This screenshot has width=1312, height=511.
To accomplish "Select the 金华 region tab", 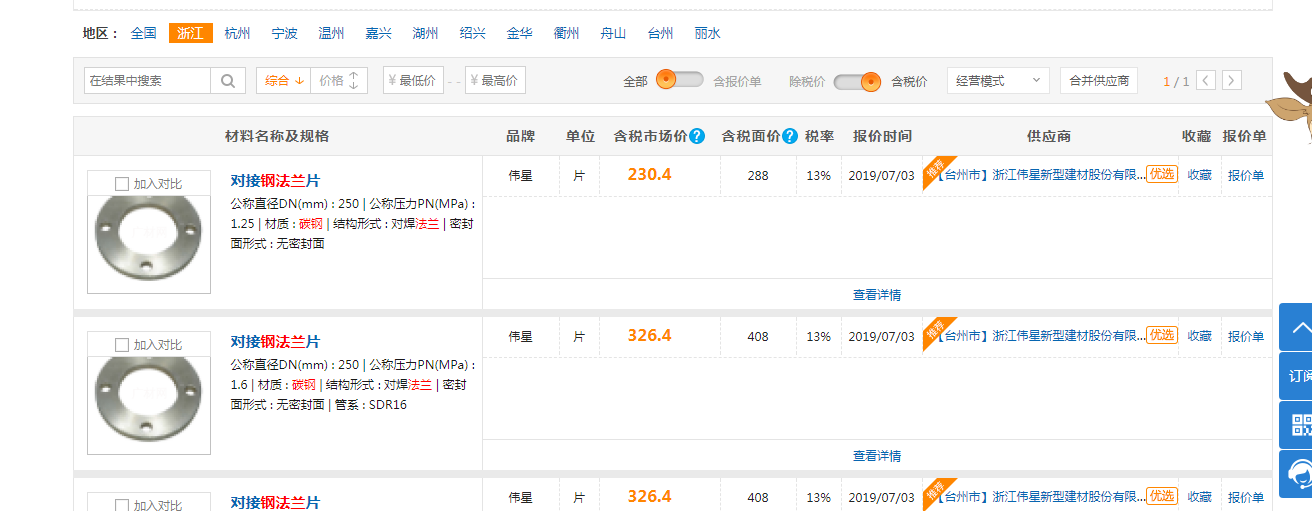I will (520, 33).
